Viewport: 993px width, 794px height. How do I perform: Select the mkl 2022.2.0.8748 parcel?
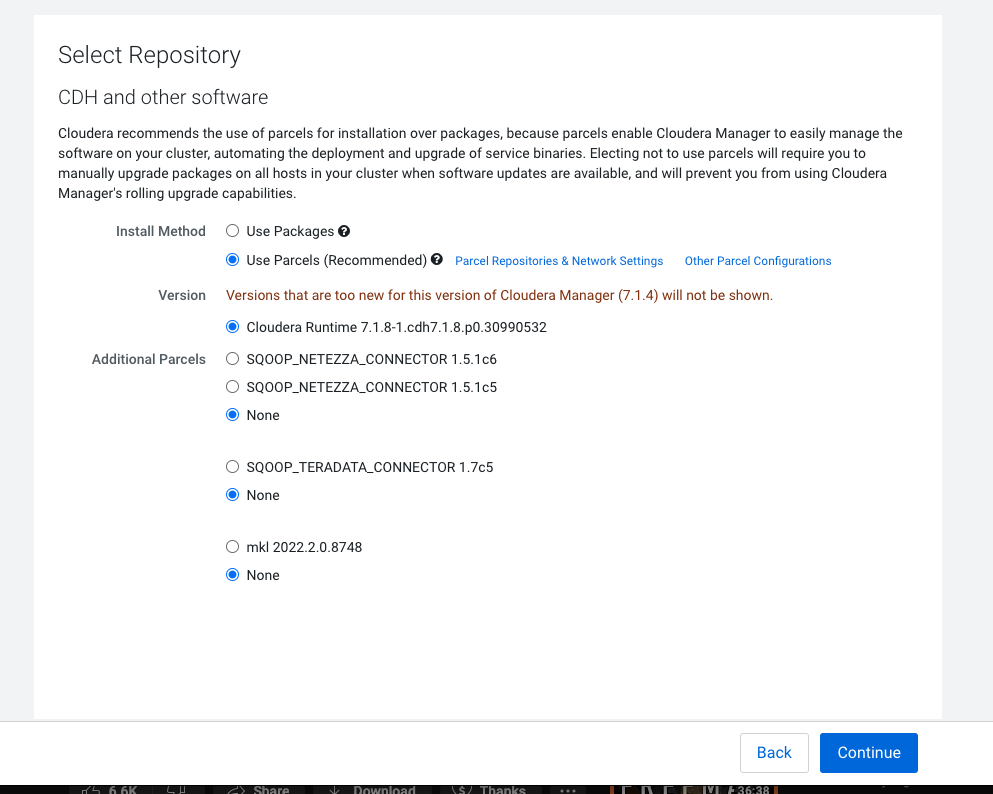pyautogui.click(x=231, y=547)
